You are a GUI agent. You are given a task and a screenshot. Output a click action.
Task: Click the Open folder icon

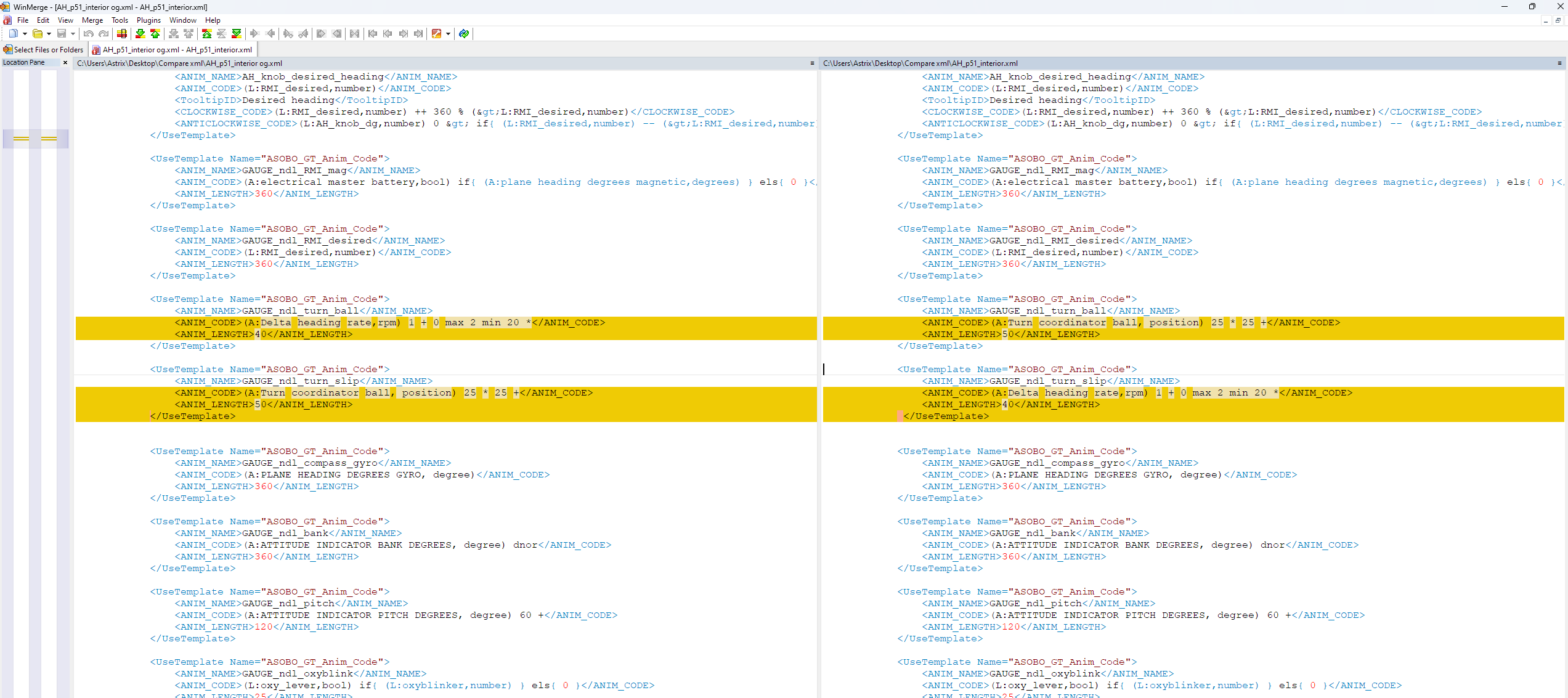(x=38, y=34)
